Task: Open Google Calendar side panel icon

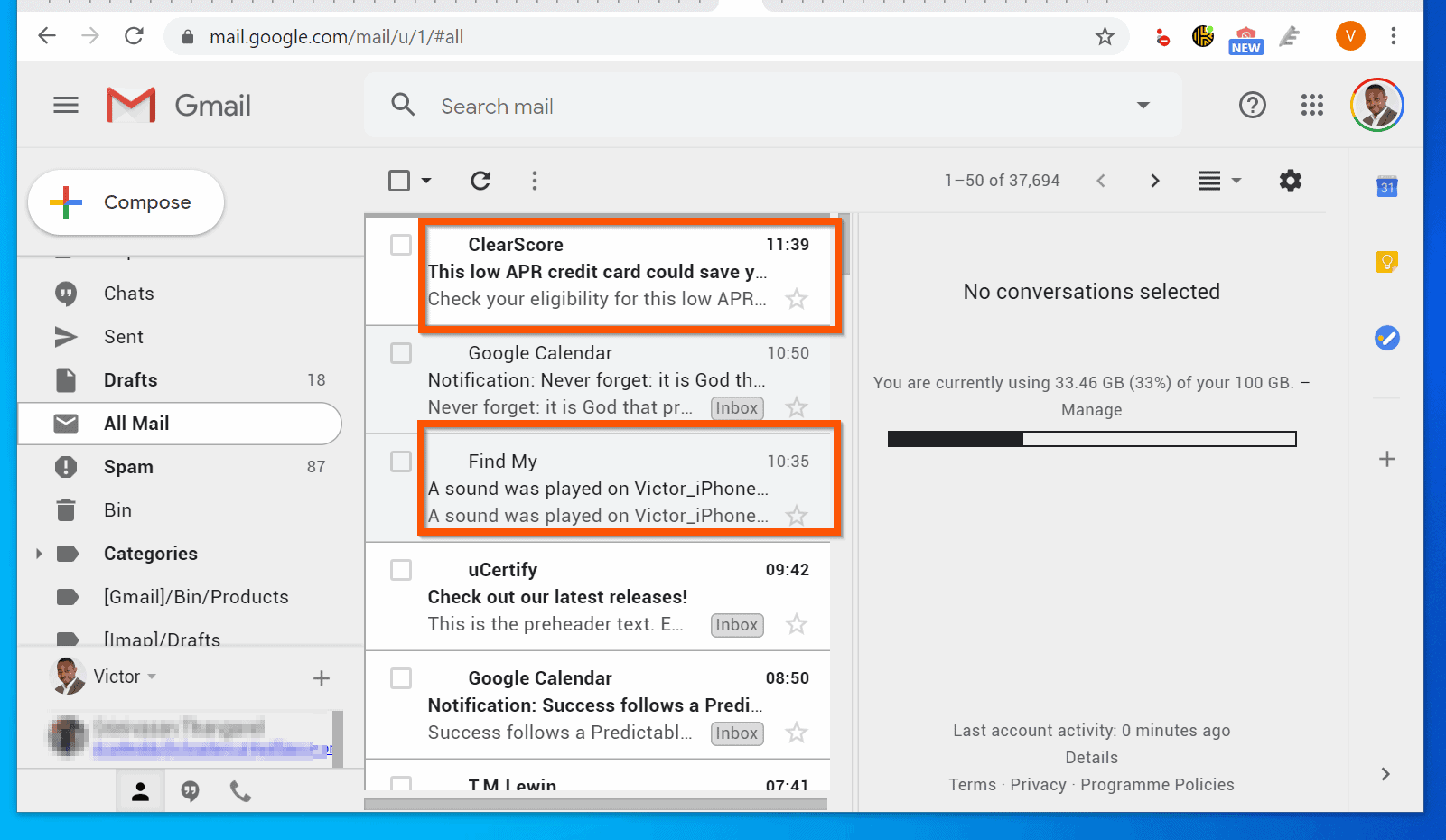Action: [1387, 187]
